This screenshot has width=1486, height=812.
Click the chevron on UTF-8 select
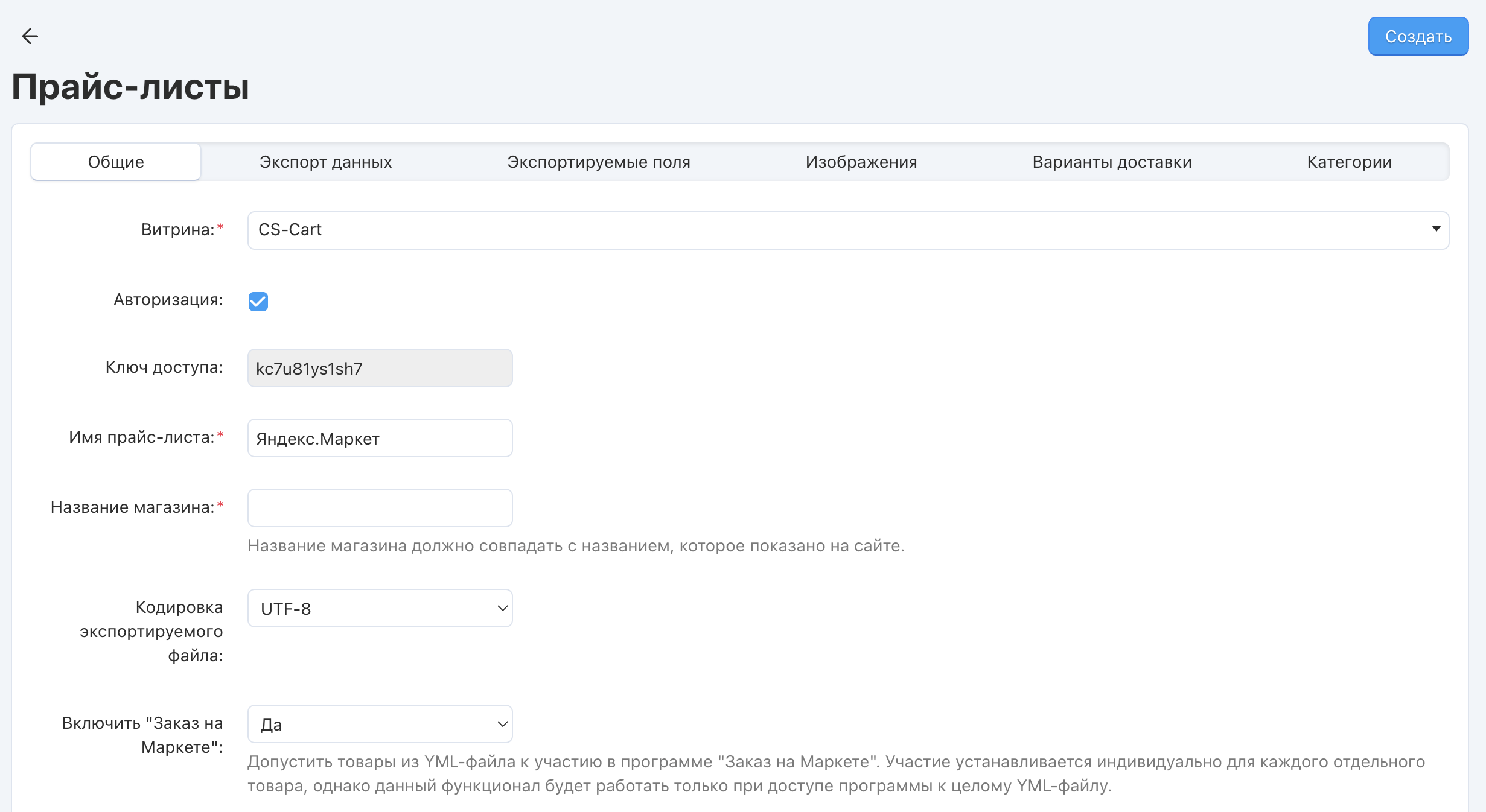[502, 608]
